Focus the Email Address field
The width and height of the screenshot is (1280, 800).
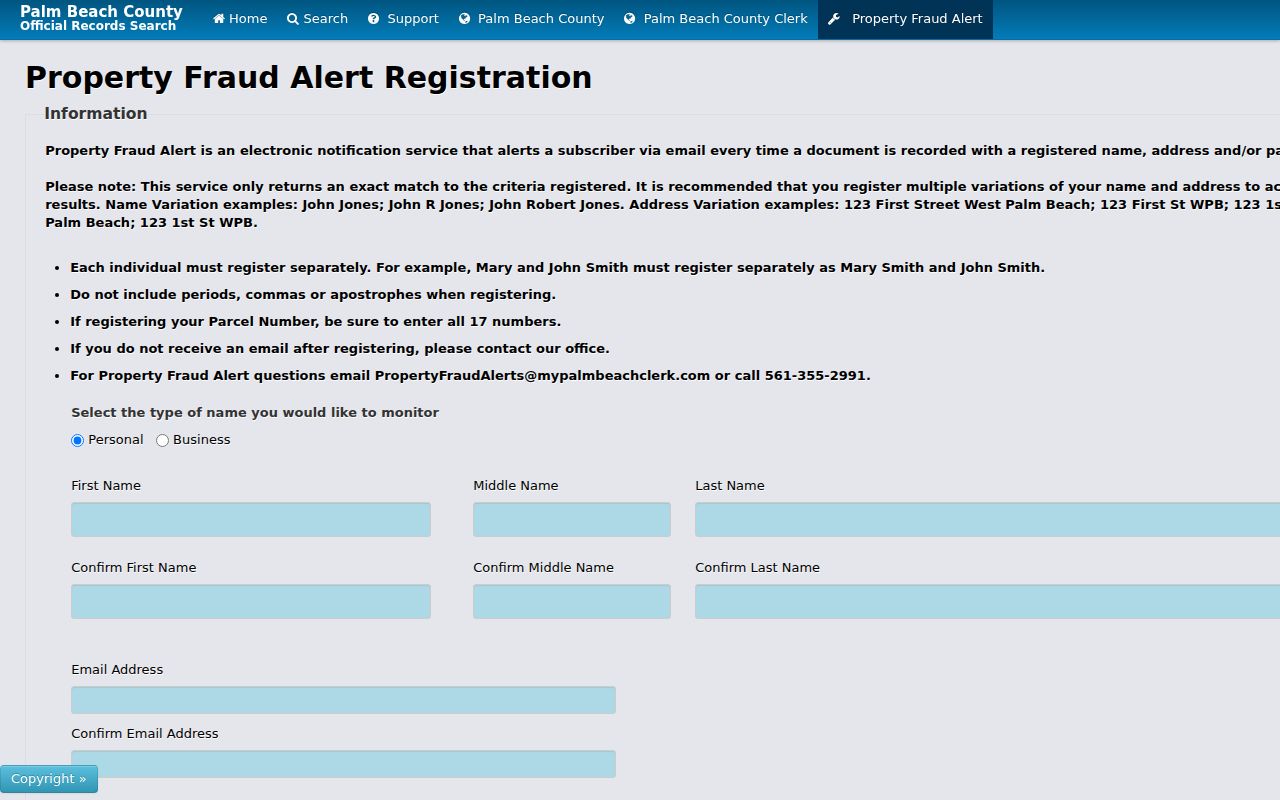pyautogui.click(x=343, y=700)
